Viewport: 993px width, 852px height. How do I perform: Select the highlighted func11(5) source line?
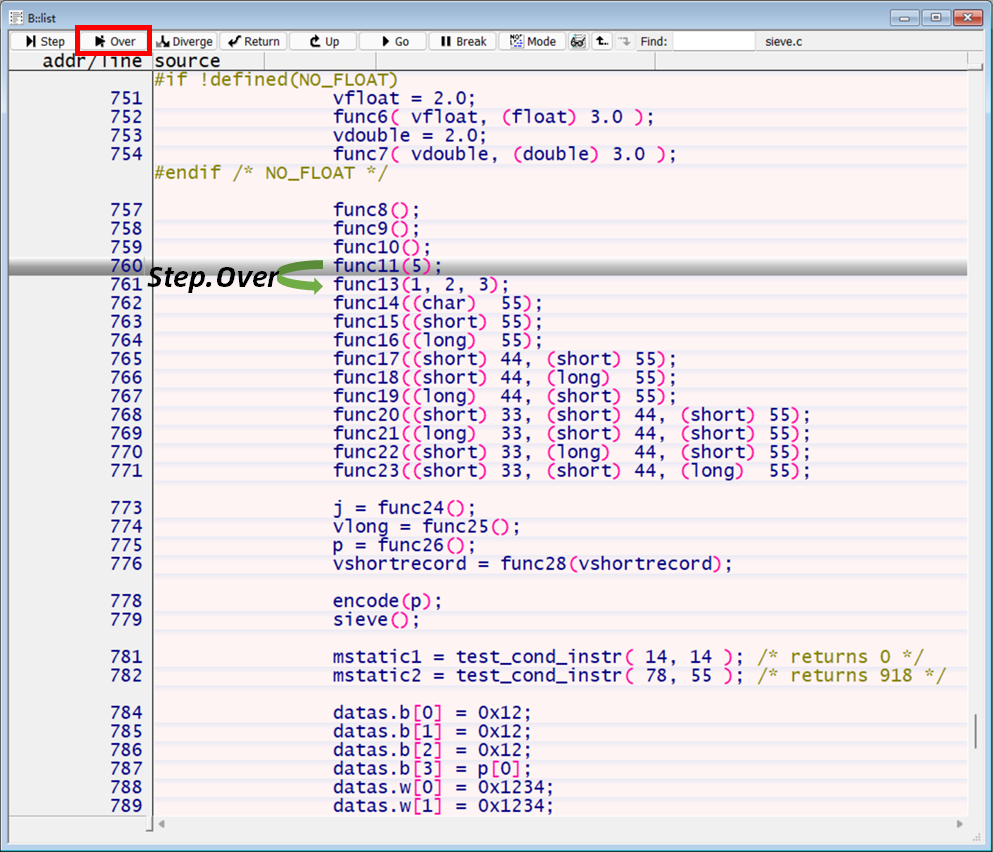[x=380, y=265]
